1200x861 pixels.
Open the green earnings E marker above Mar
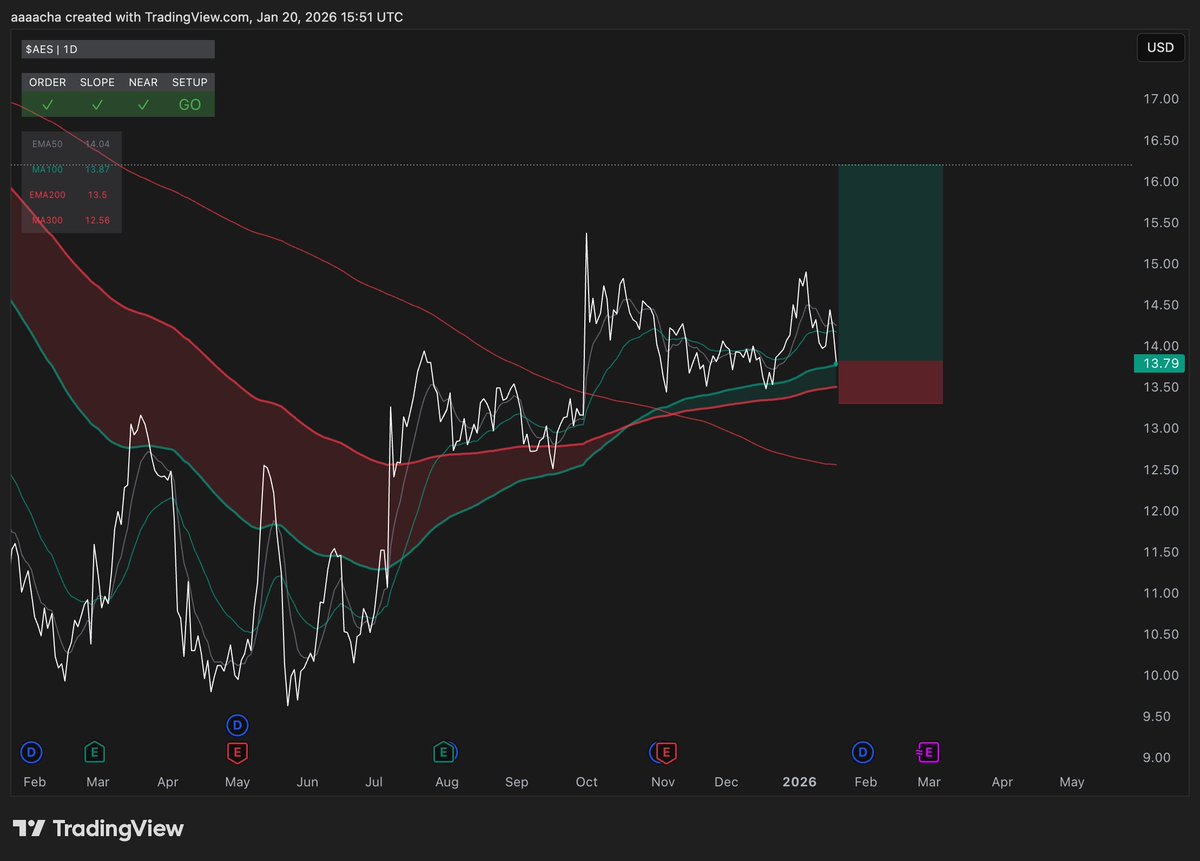tap(96, 751)
